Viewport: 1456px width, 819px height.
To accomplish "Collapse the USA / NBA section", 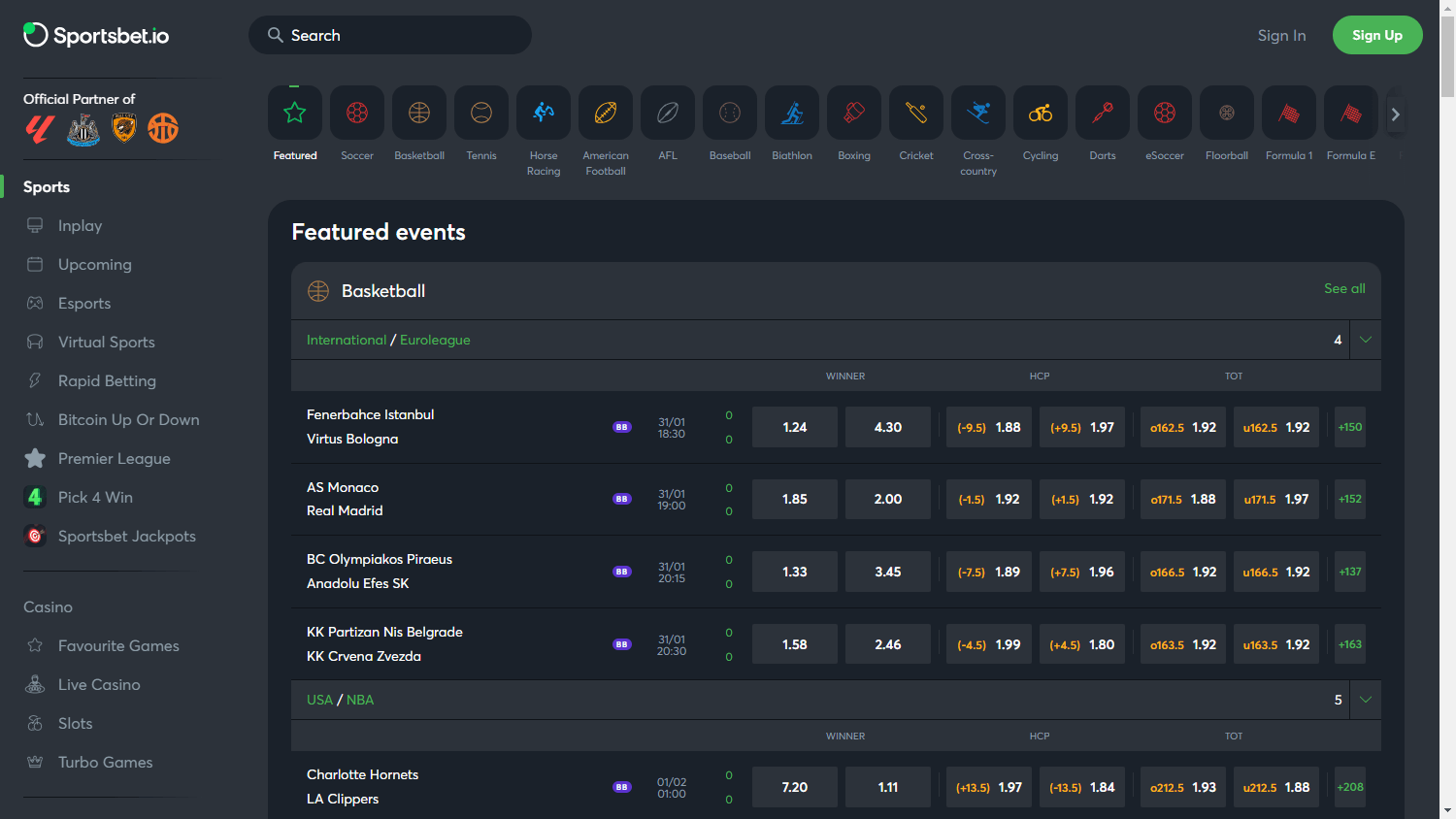I will click(x=1366, y=700).
